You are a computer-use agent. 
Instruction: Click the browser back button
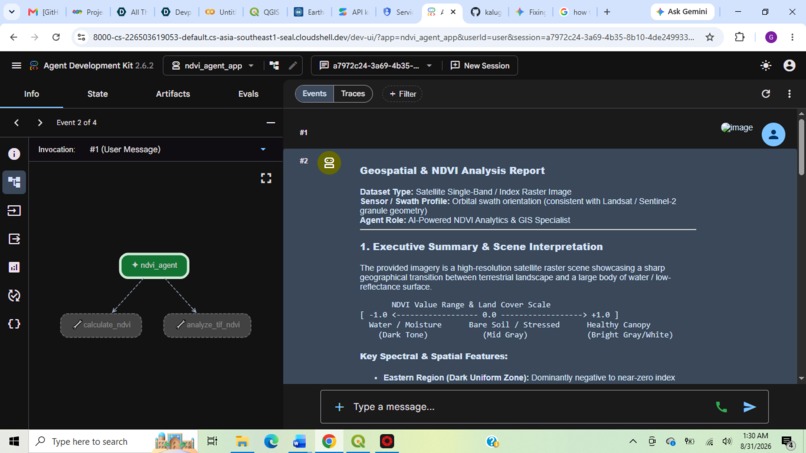click(x=14, y=37)
